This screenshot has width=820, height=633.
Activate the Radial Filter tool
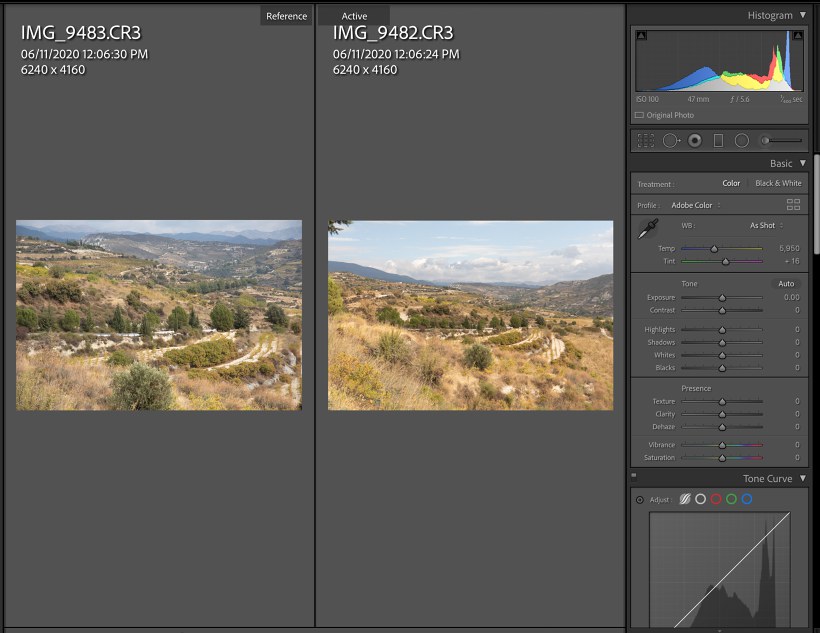742,141
